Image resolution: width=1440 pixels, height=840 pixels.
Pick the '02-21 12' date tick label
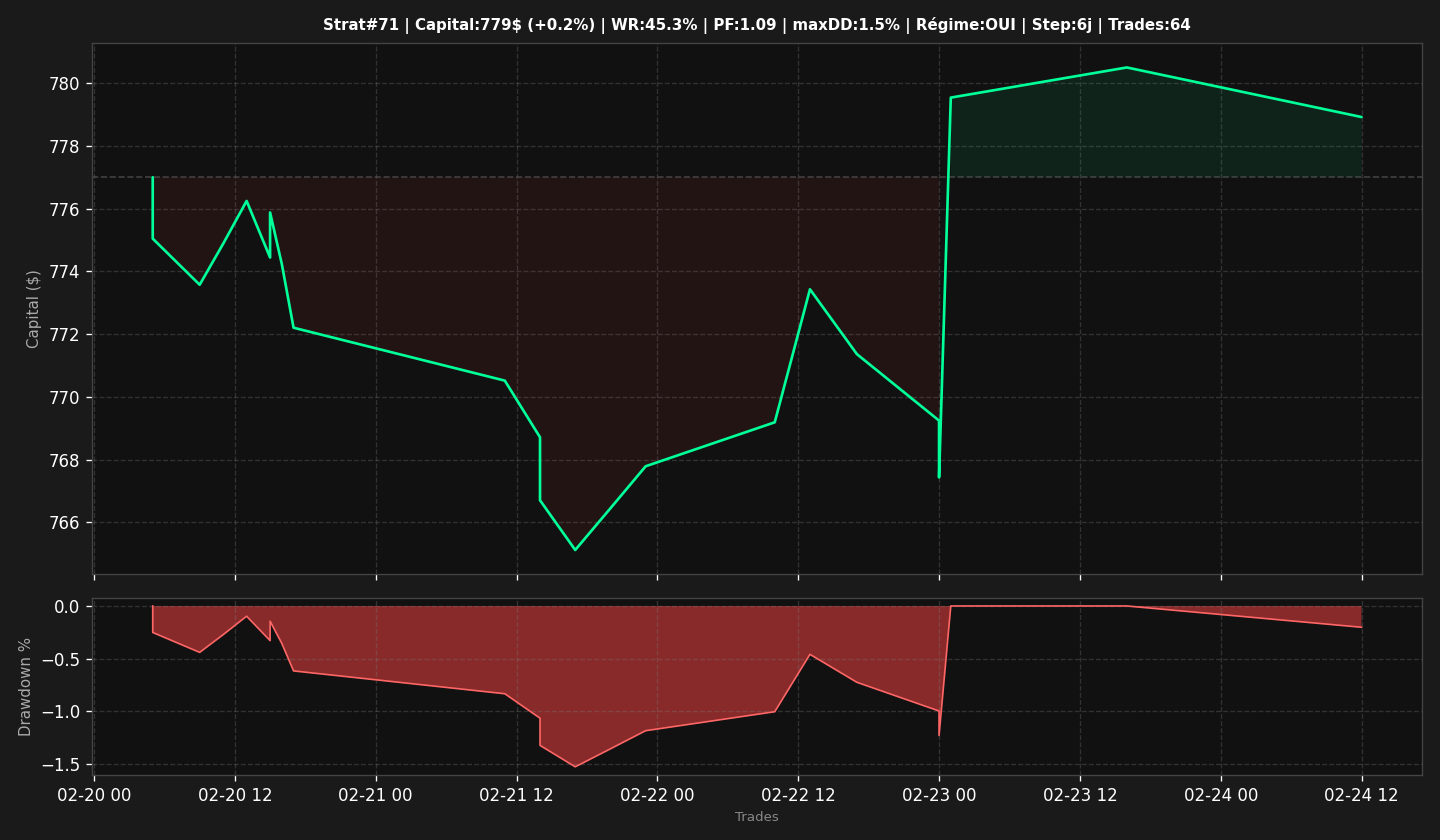pos(517,795)
